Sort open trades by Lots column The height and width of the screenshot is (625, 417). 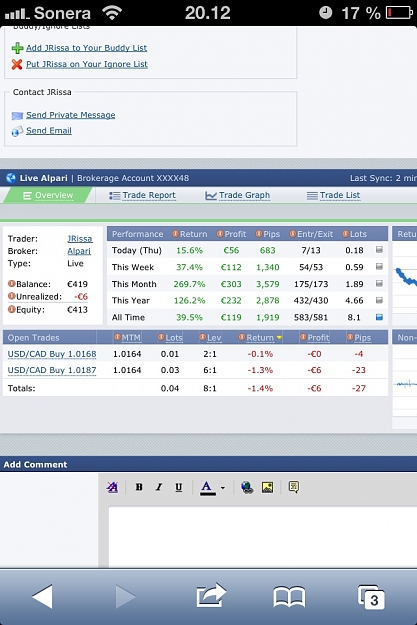tap(174, 338)
